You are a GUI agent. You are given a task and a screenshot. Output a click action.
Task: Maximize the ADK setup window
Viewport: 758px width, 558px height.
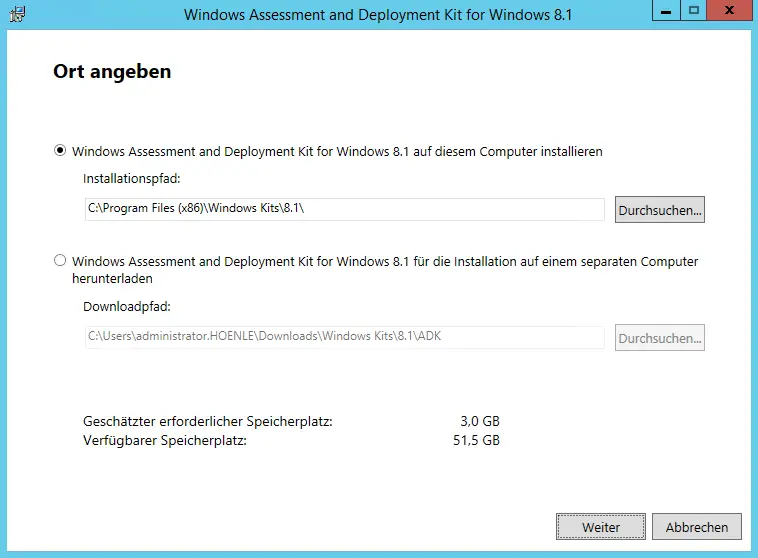click(694, 11)
